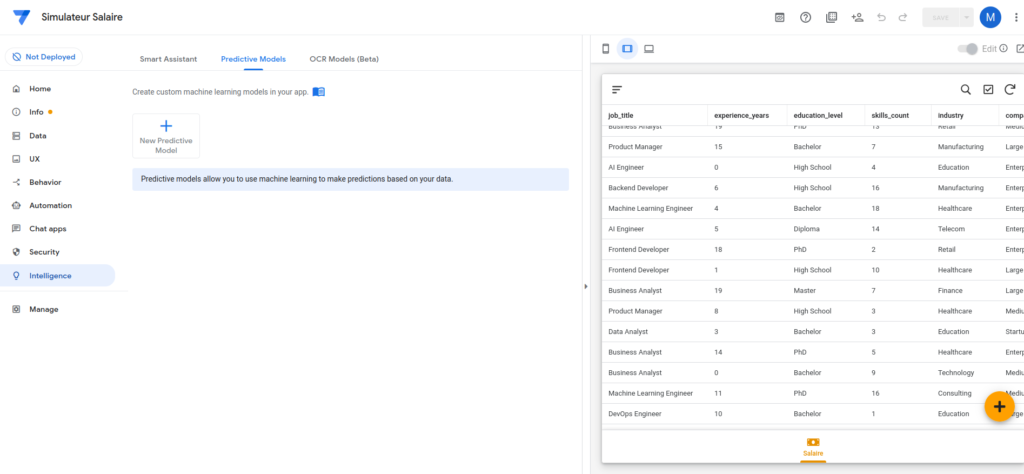Open Manage in the sidebar
Image resolution: width=1024 pixels, height=474 pixels.
[57, 309]
